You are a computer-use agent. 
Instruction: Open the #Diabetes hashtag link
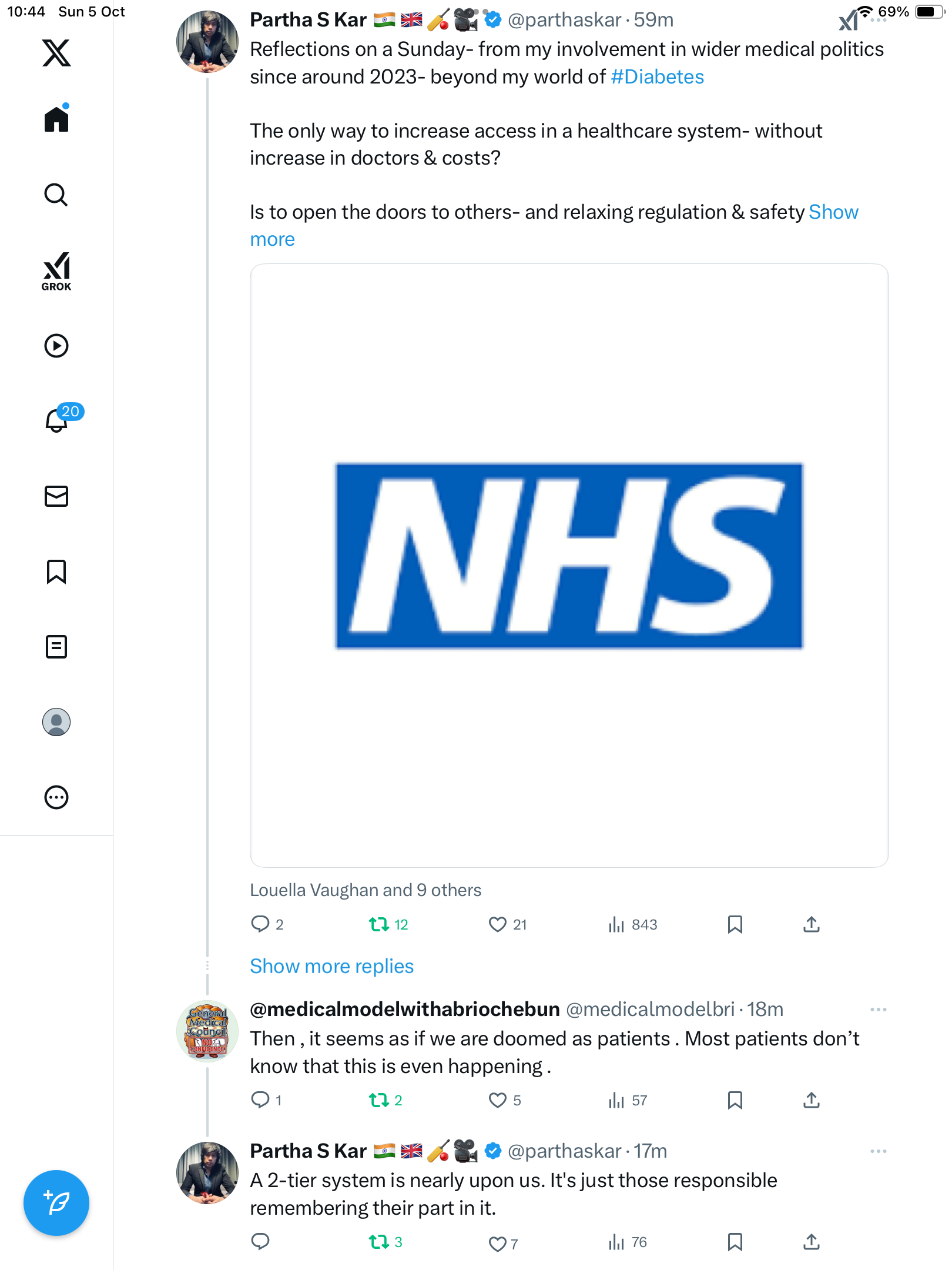coord(658,77)
